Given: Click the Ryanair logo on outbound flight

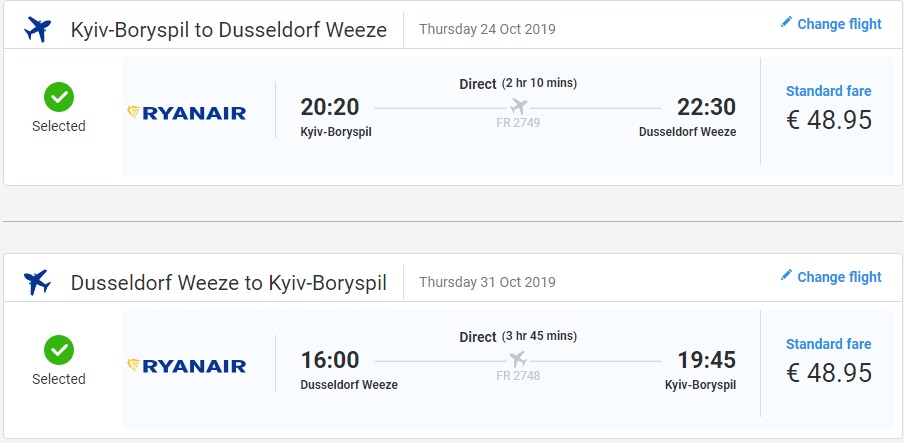Looking at the screenshot, I should pyautogui.click(x=187, y=113).
